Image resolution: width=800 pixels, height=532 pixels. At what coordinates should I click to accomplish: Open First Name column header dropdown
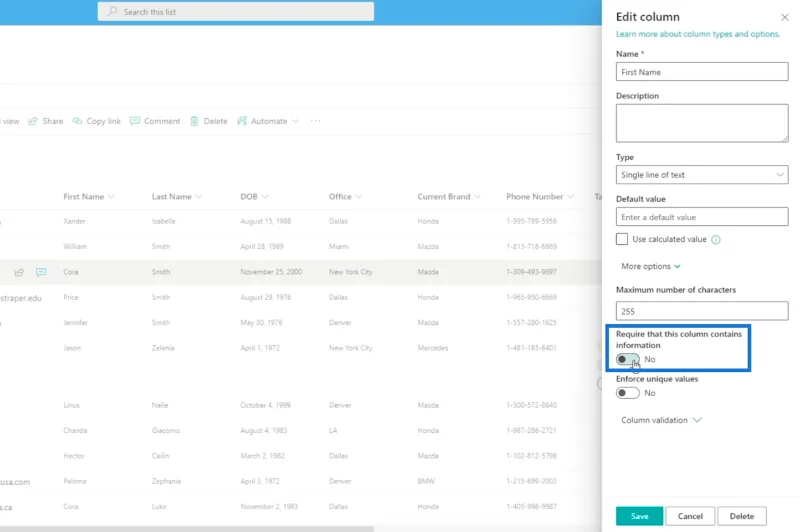coord(112,197)
